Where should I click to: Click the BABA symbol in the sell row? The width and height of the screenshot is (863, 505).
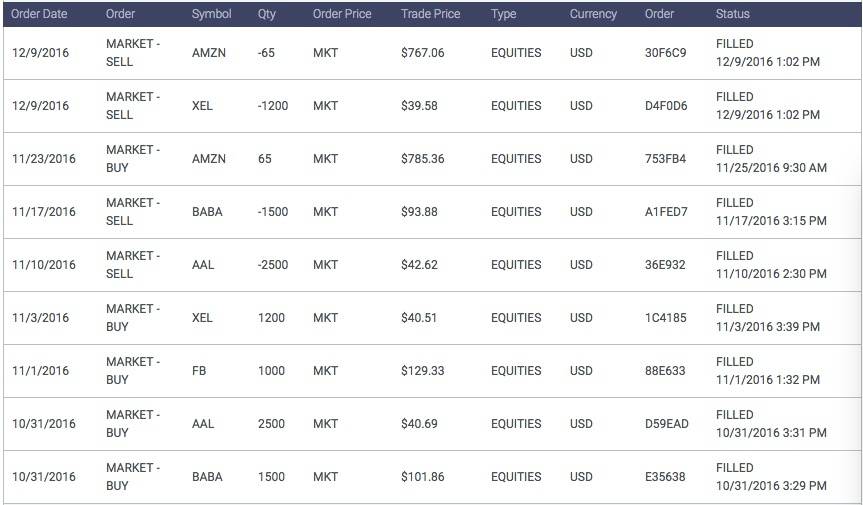(x=207, y=212)
